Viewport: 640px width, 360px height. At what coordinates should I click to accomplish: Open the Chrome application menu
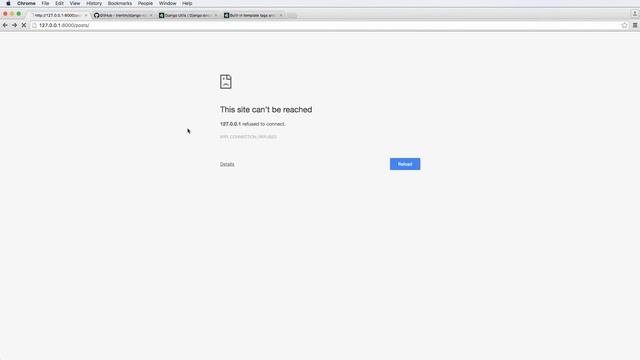tap(26, 3)
